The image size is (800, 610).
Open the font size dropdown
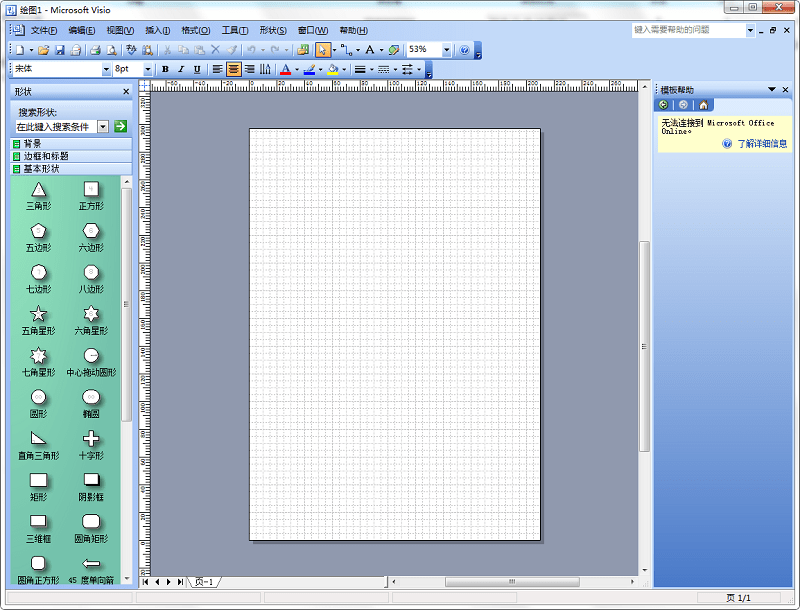pyautogui.click(x=145, y=68)
